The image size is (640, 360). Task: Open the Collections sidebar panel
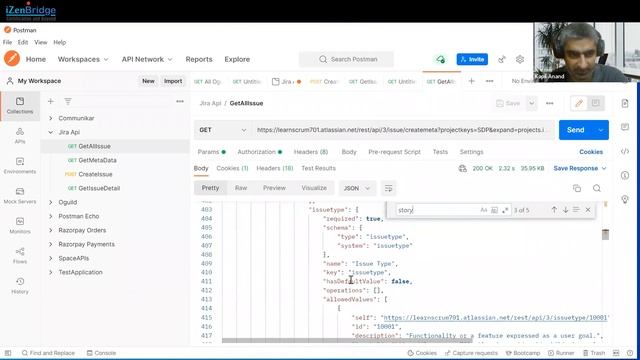tap(20, 106)
